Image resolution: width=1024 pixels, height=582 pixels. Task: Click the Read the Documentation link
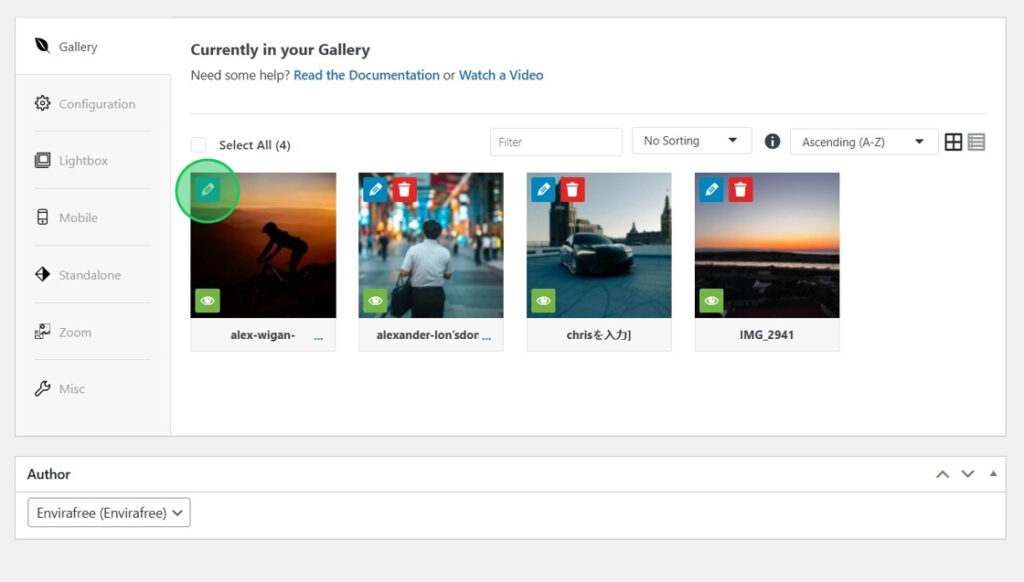point(366,75)
